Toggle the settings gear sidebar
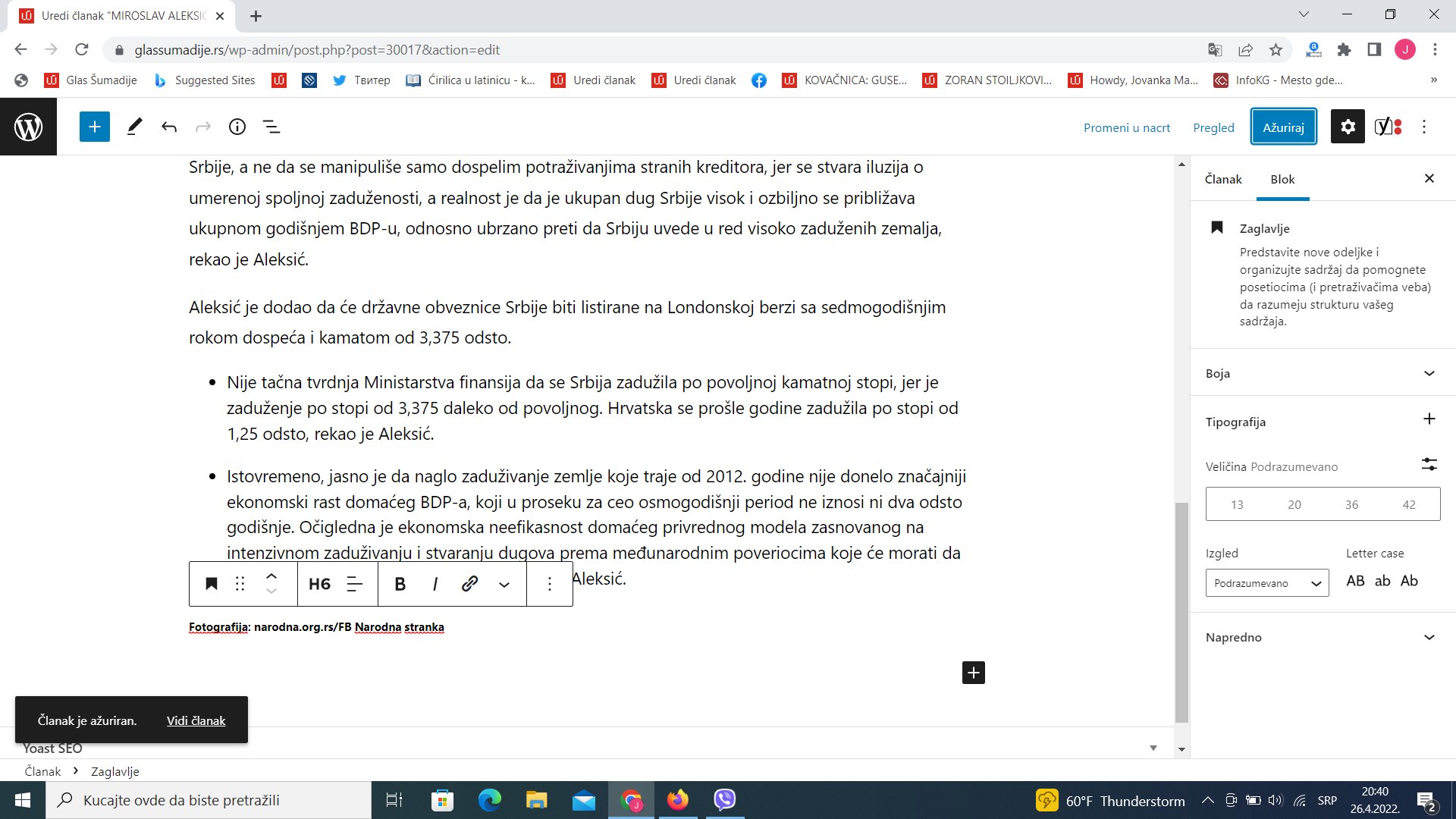This screenshot has height=819, width=1456. pyautogui.click(x=1348, y=127)
